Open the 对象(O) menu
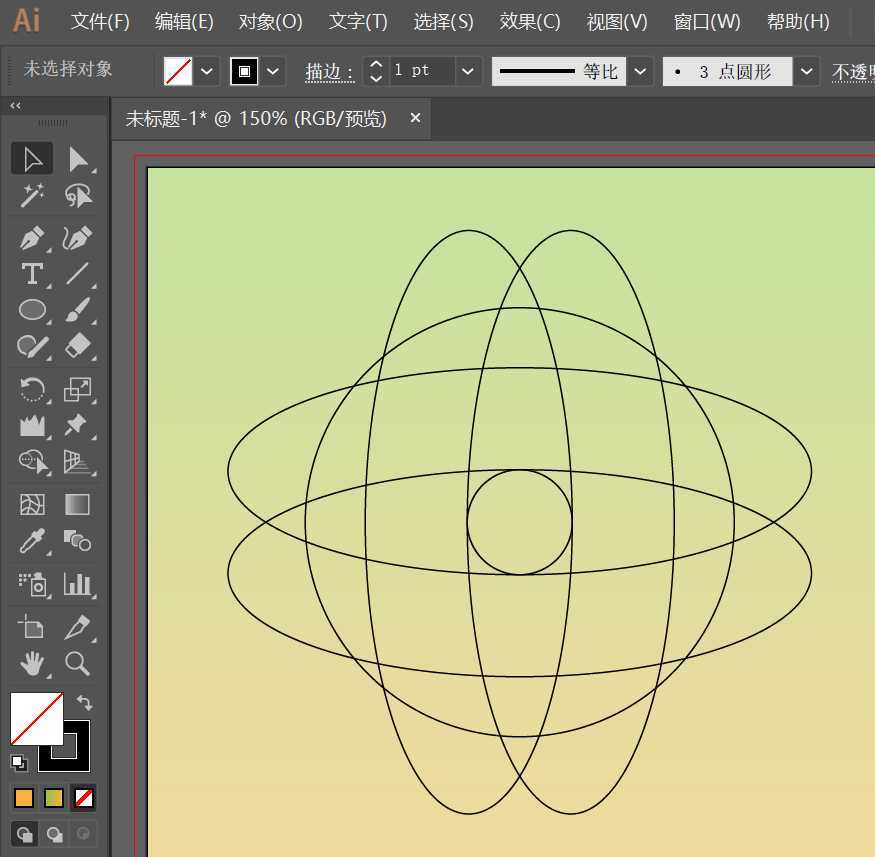Screen dimensions: 875x857 [x=270, y=21]
